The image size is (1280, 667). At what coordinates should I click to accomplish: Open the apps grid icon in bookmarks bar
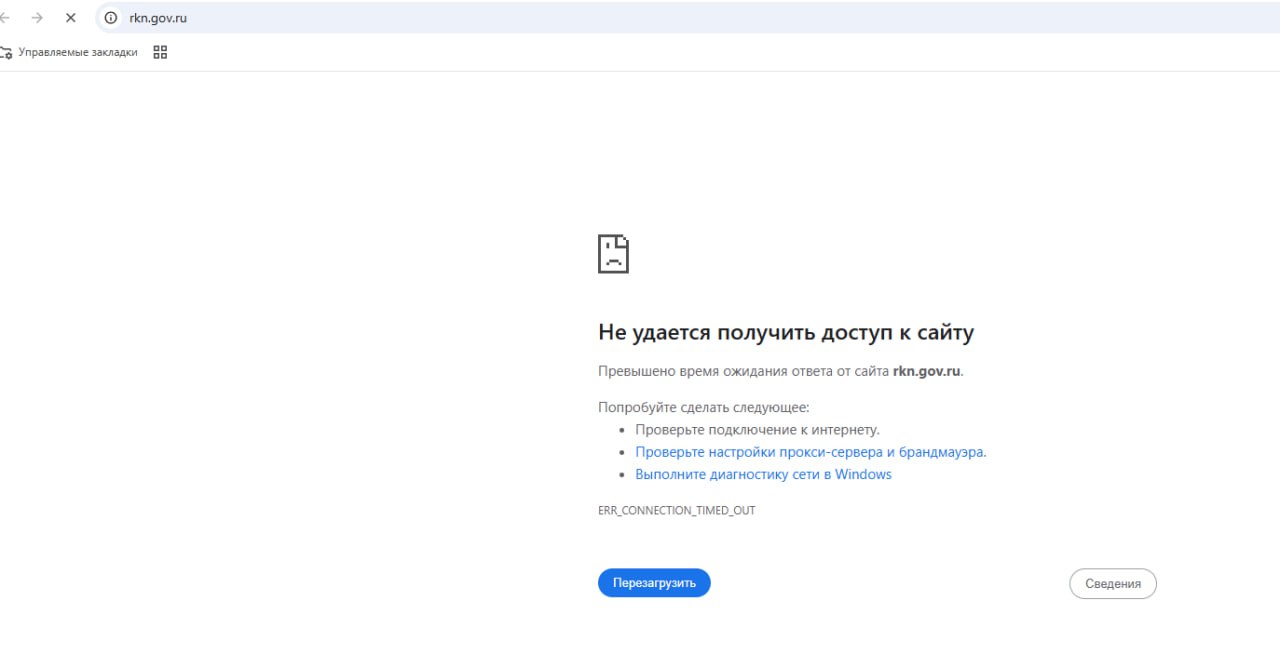160,52
